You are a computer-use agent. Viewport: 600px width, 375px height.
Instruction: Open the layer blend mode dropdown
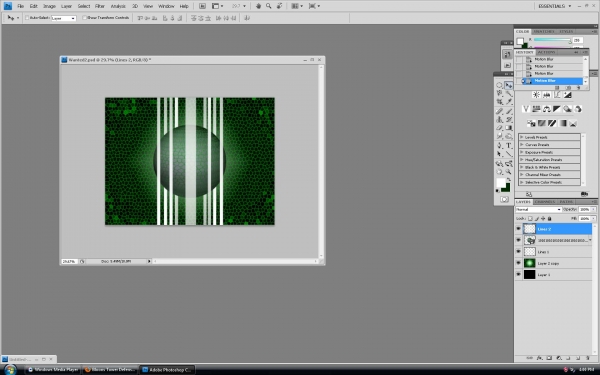(x=538, y=209)
